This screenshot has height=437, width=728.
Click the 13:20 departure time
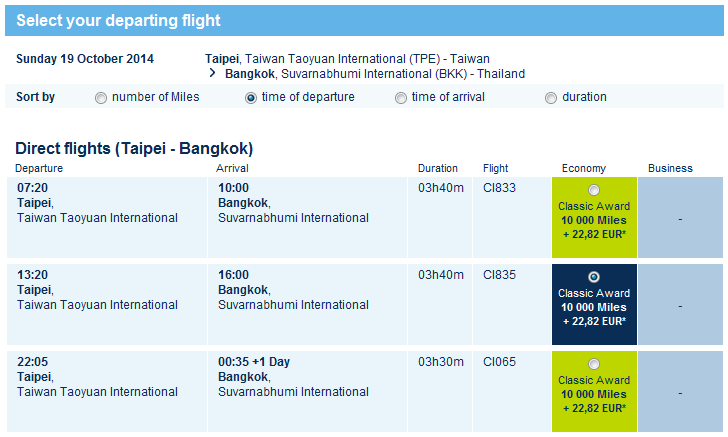(x=34, y=275)
